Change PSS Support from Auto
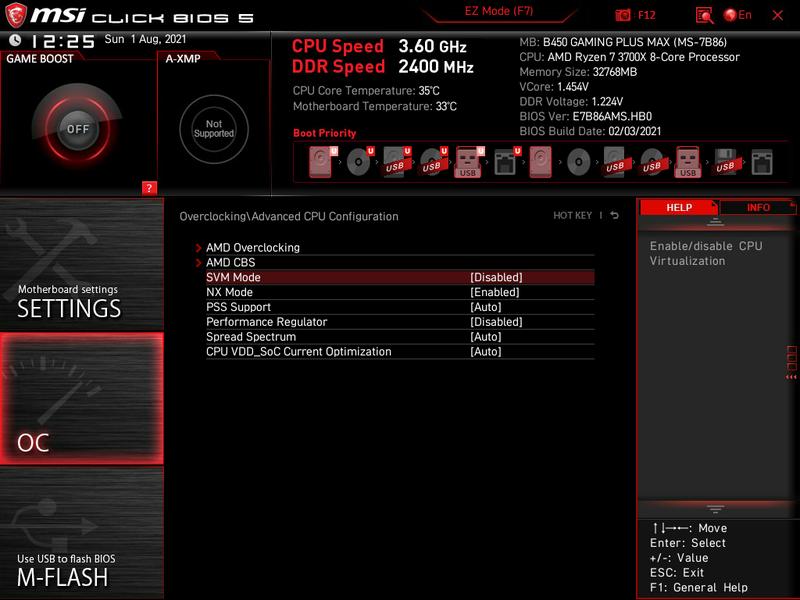Image resolution: width=800 pixels, height=600 pixels. tap(400, 307)
